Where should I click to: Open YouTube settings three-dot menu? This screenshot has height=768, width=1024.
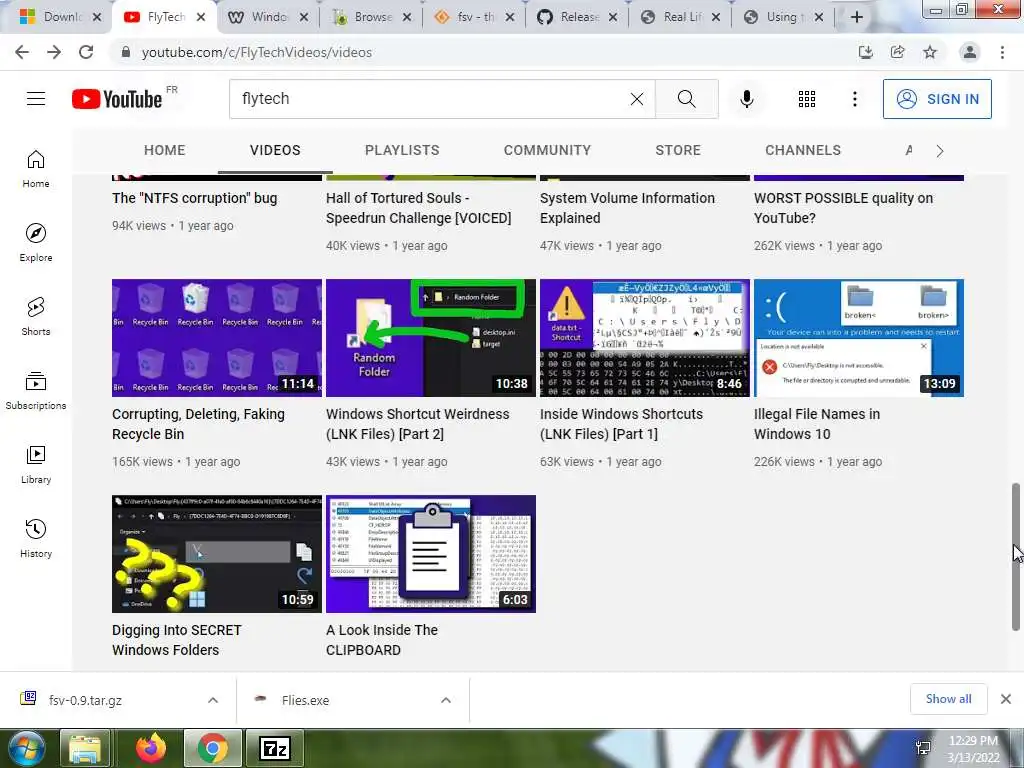(x=855, y=99)
